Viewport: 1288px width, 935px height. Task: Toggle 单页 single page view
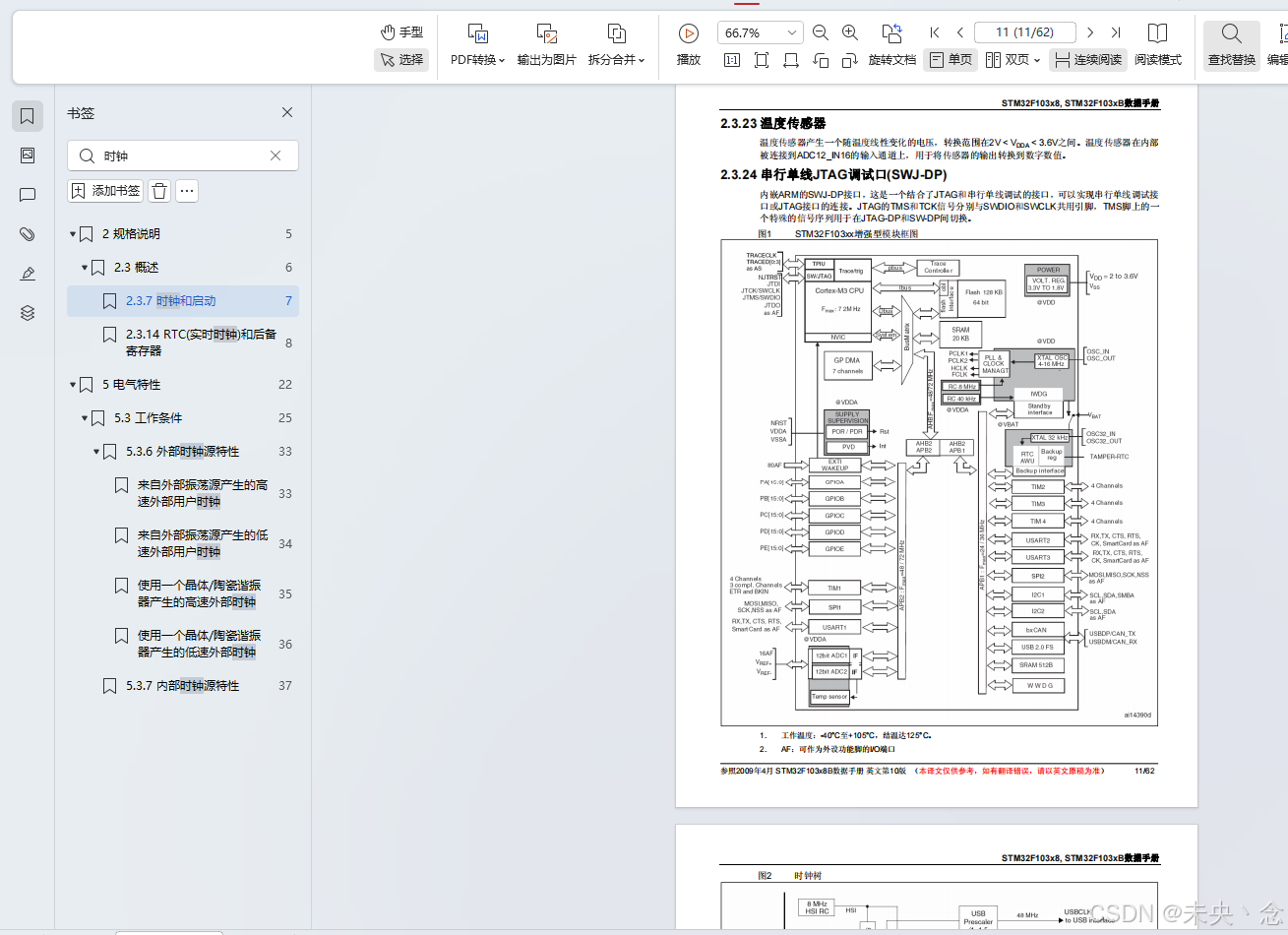[951, 60]
